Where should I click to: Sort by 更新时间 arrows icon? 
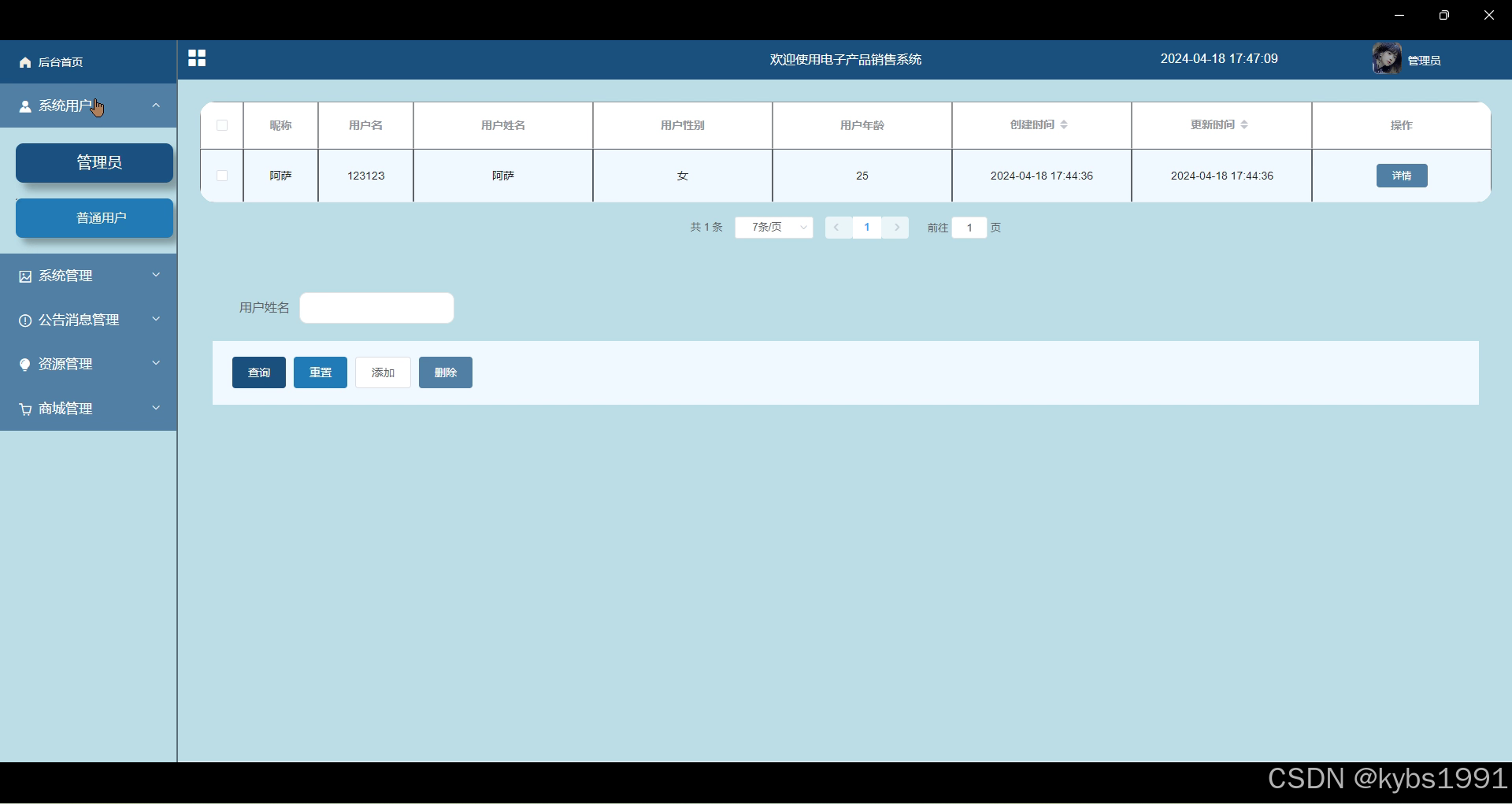(x=1244, y=124)
